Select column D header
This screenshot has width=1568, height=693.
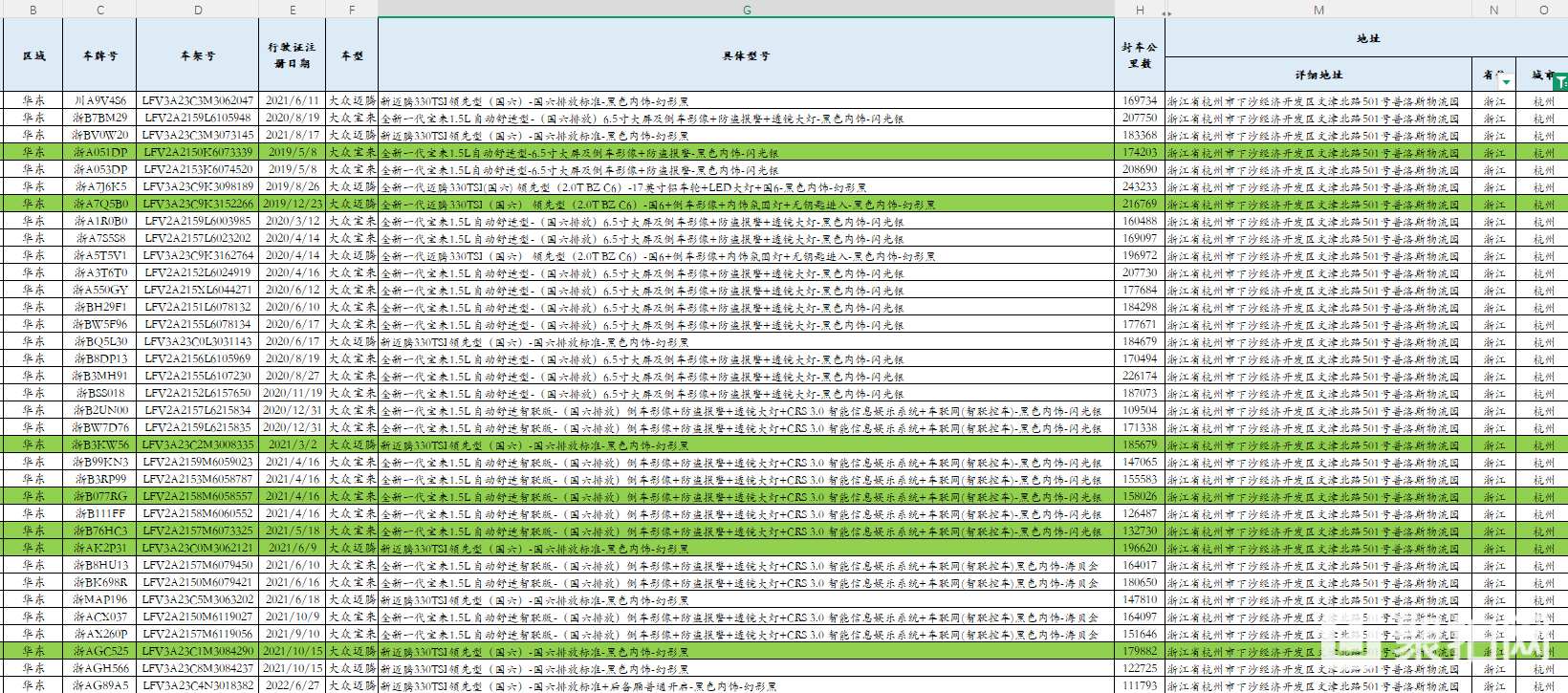(x=197, y=10)
